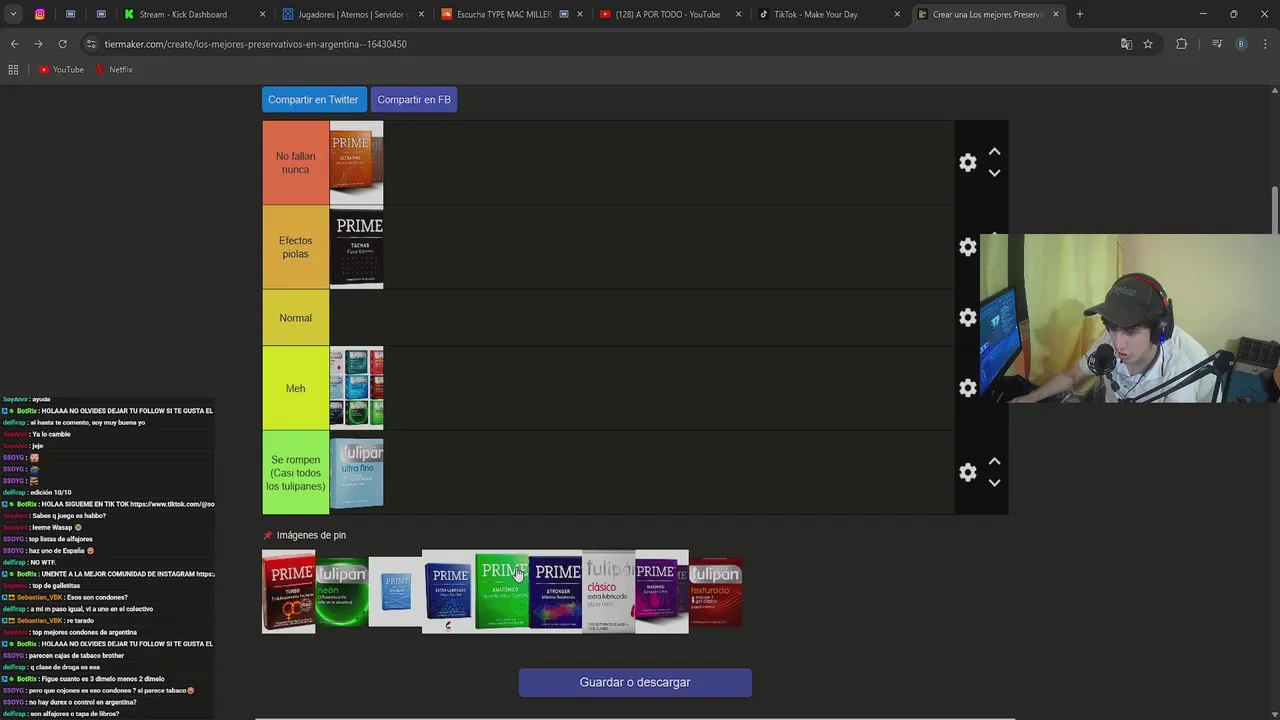
Task: Switch to Stream - Kick Dashboard tab
Action: 195,14
